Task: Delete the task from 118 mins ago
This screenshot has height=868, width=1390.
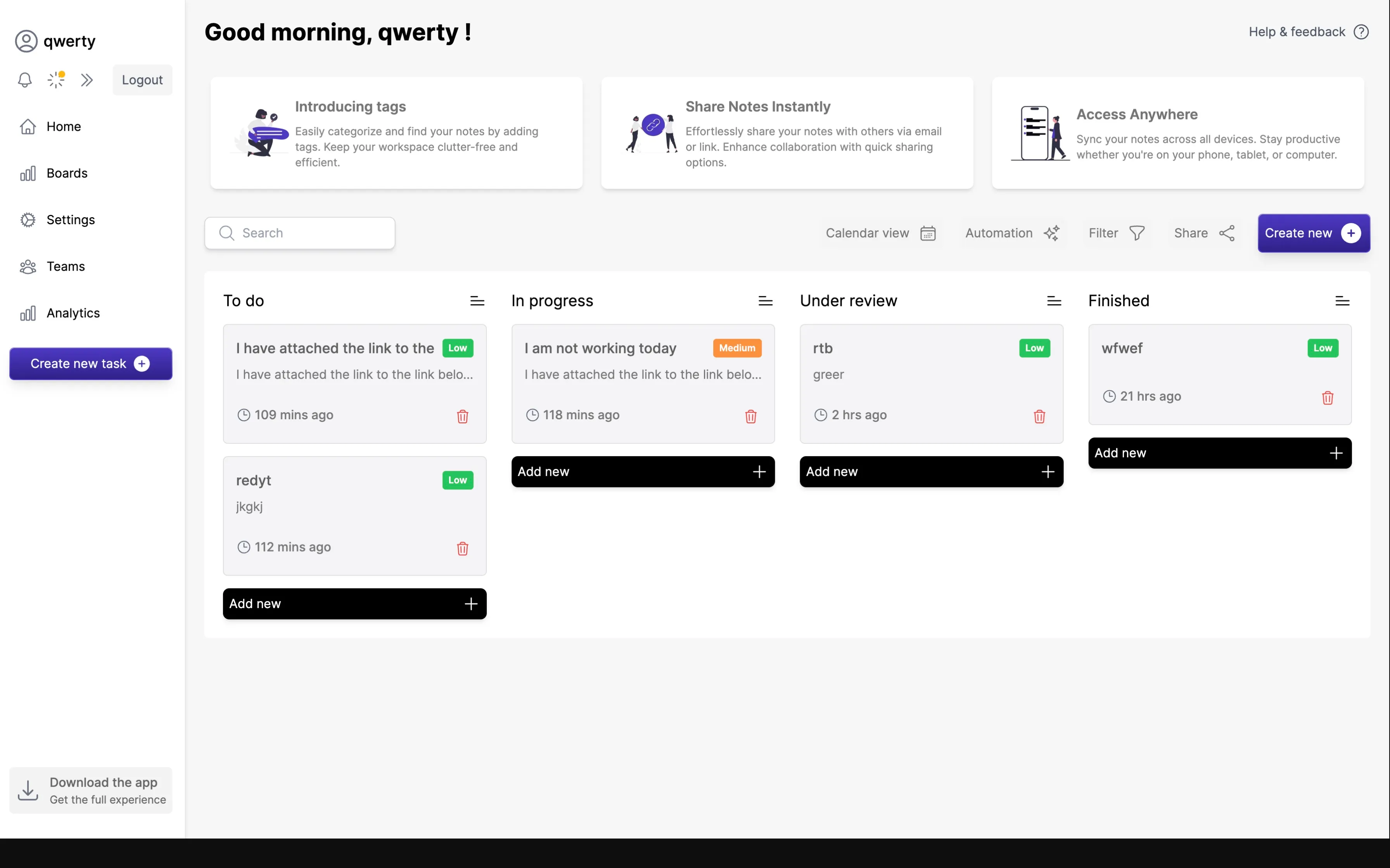Action: click(x=751, y=416)
